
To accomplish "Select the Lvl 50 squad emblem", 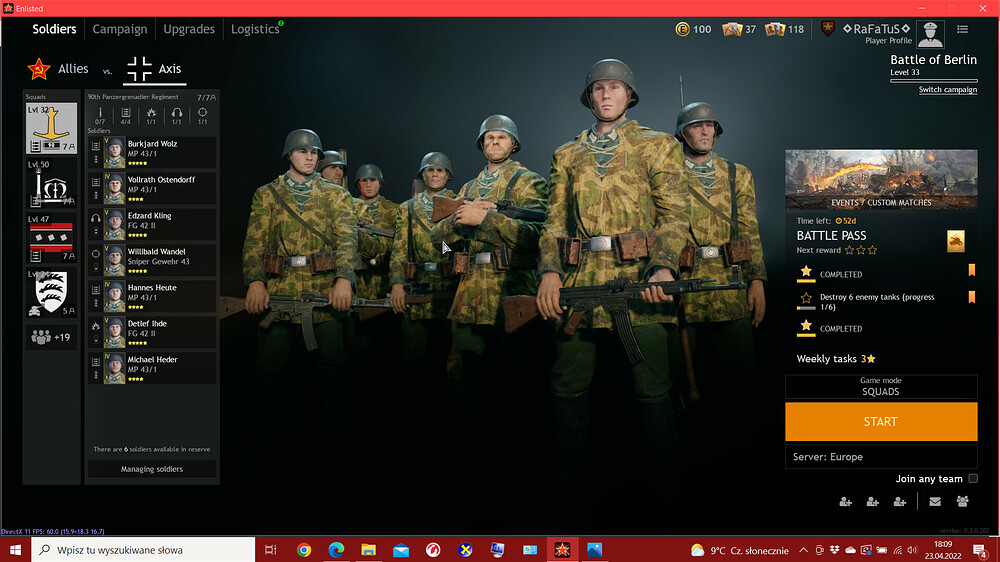I will pyautogui.click(x=51, y=184).
